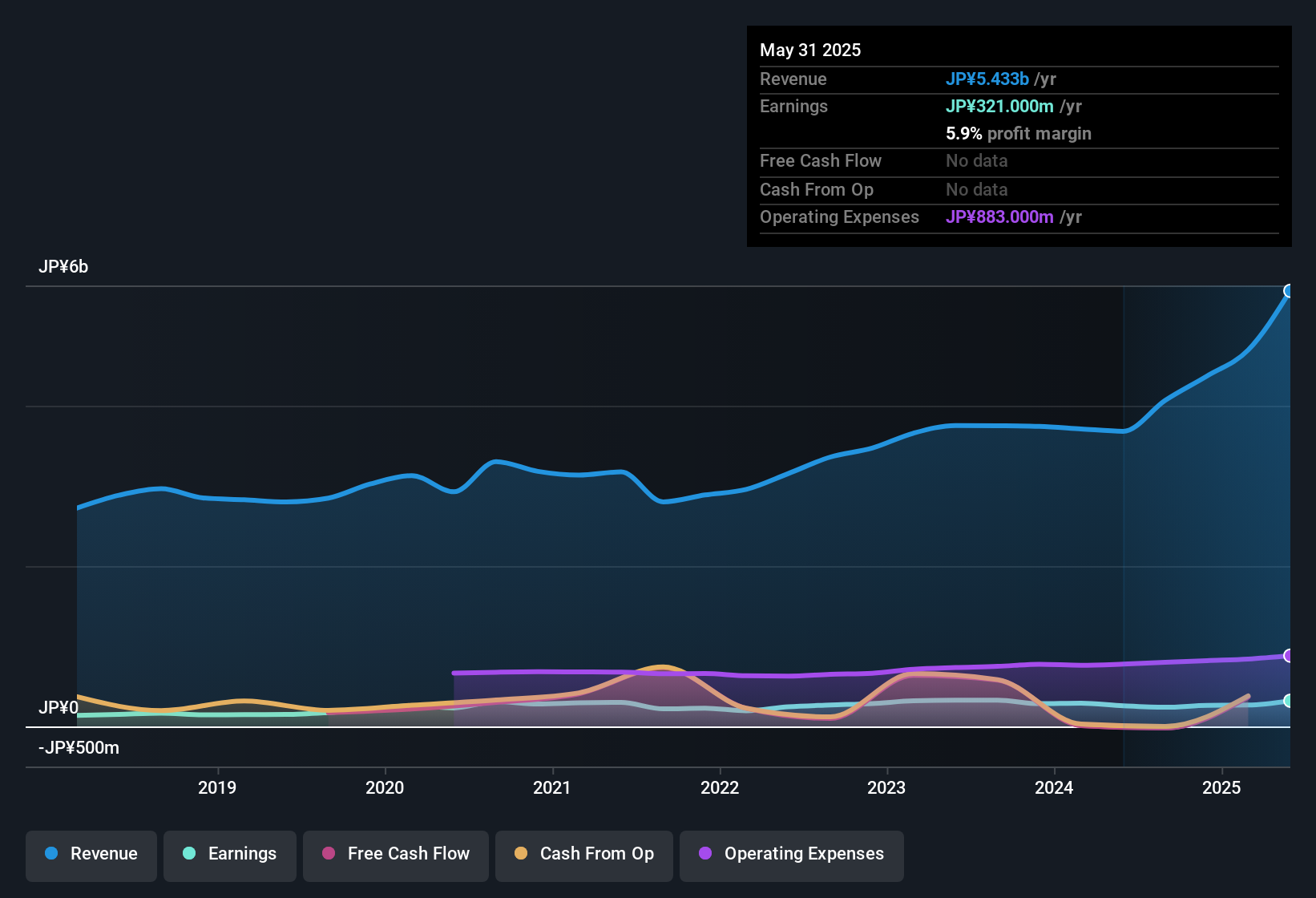Screen dimensions: 1316x898
Task: Click the 2021 x-axis label
Action: coord(552,787)
